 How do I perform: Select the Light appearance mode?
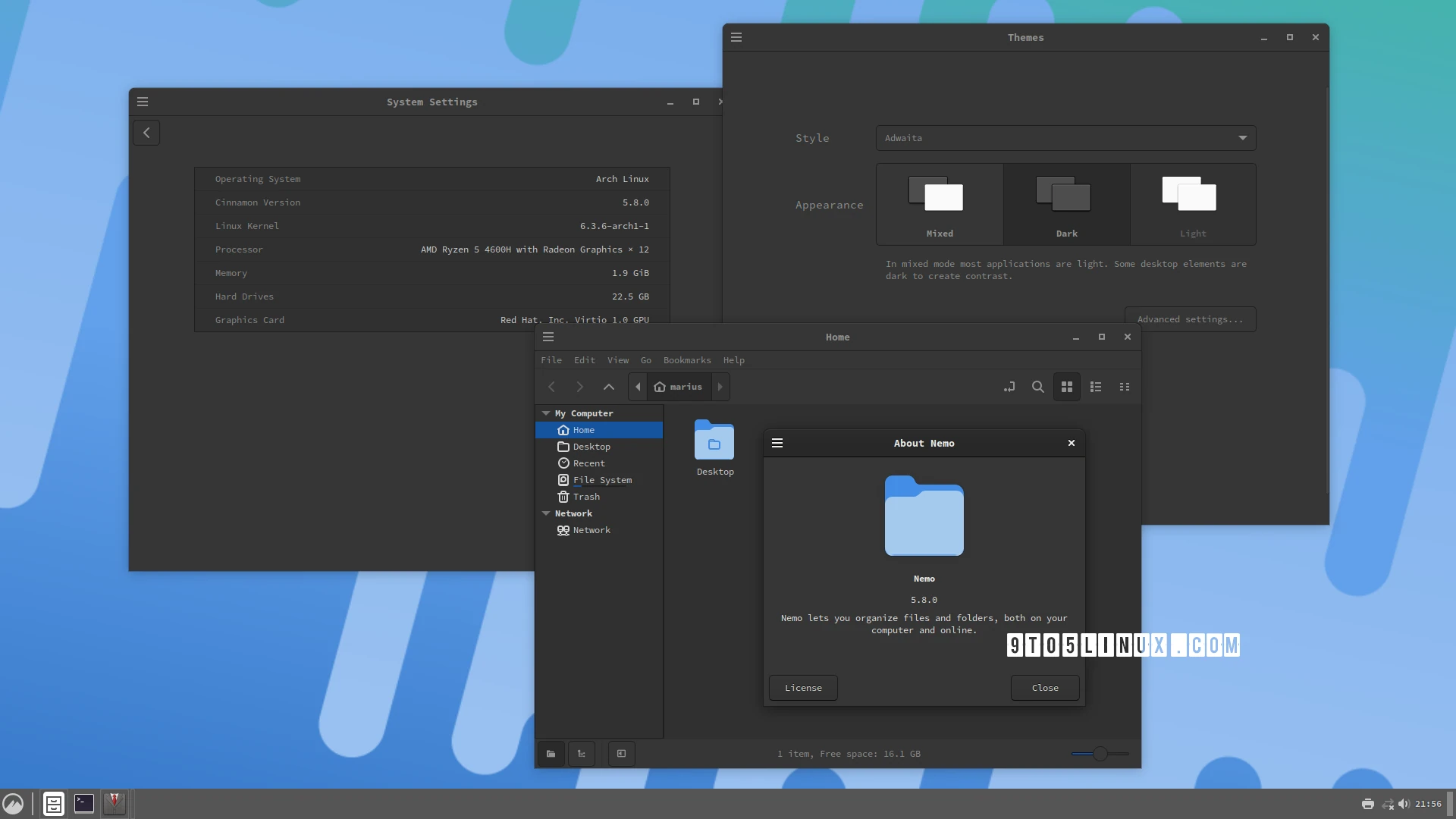tap(1192, 204)
